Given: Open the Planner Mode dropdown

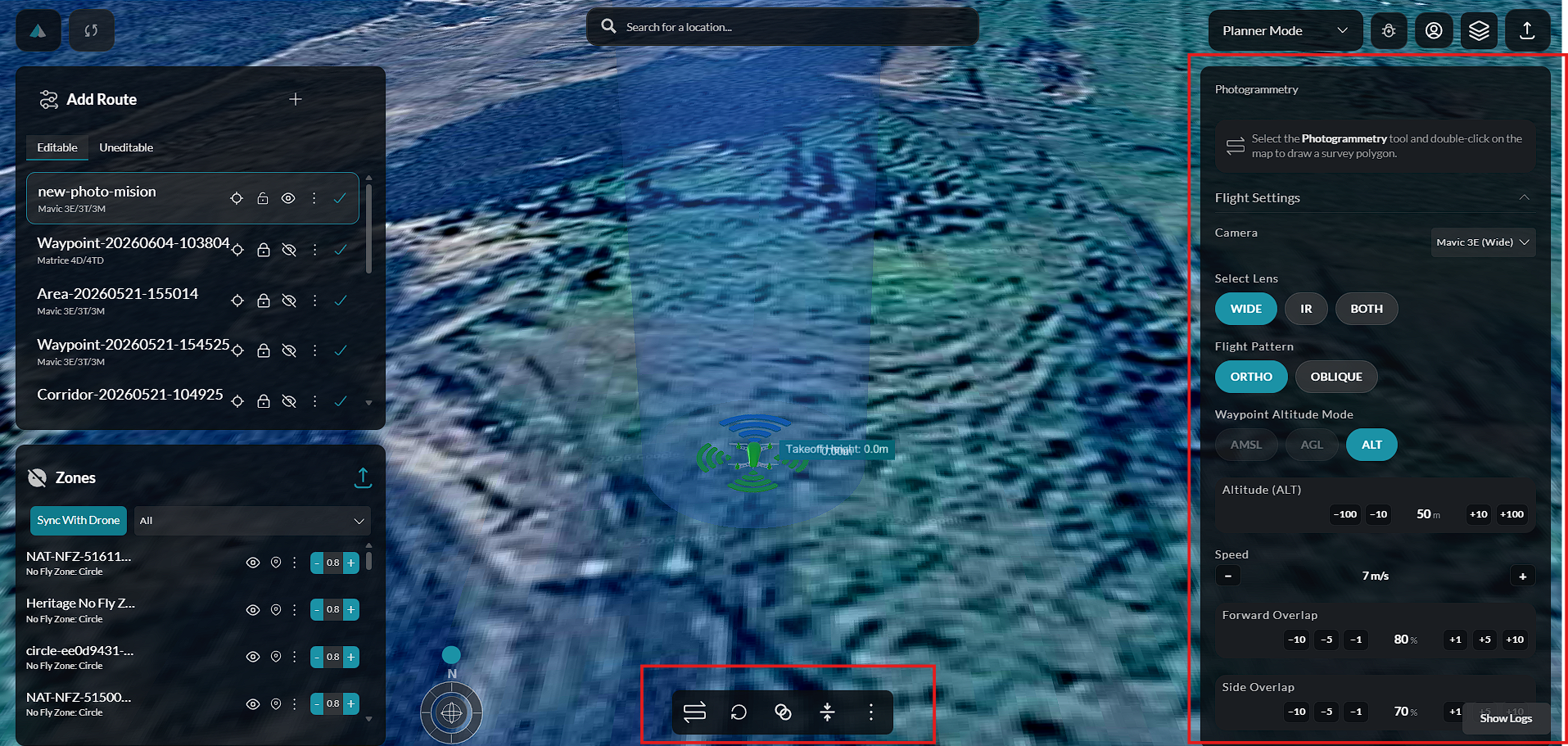Looking at the screenshot, I should pos(1285,30).
